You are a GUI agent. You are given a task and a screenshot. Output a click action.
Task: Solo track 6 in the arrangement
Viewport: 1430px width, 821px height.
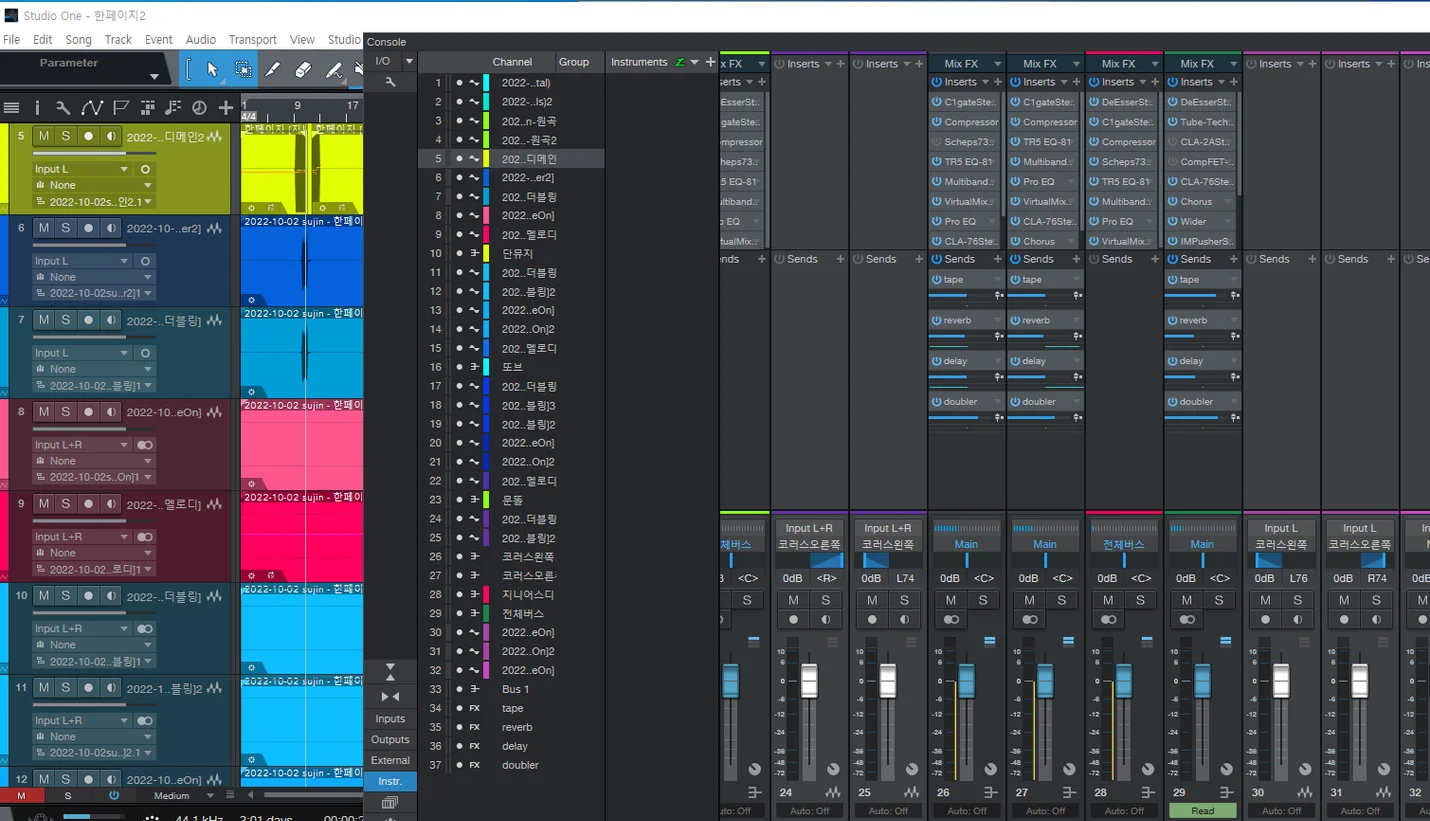click(65, 228)
